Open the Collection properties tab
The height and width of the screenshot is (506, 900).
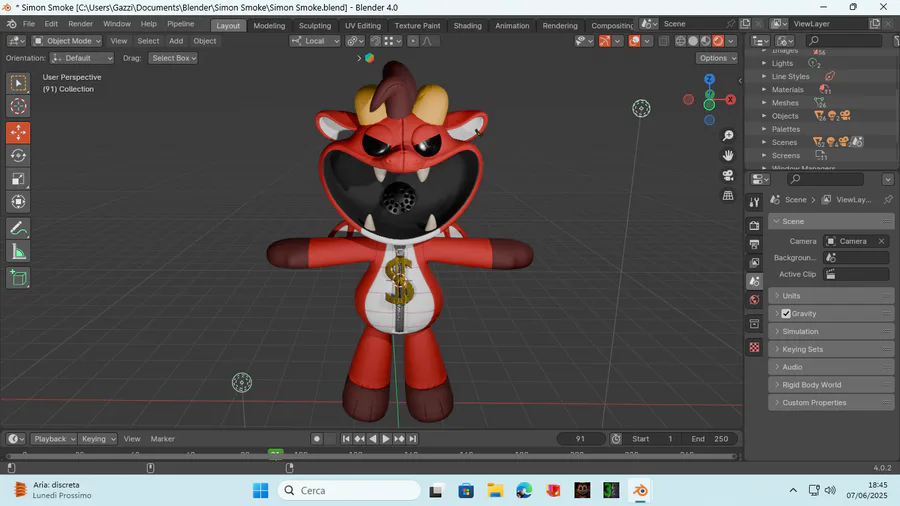pos(754,324)
